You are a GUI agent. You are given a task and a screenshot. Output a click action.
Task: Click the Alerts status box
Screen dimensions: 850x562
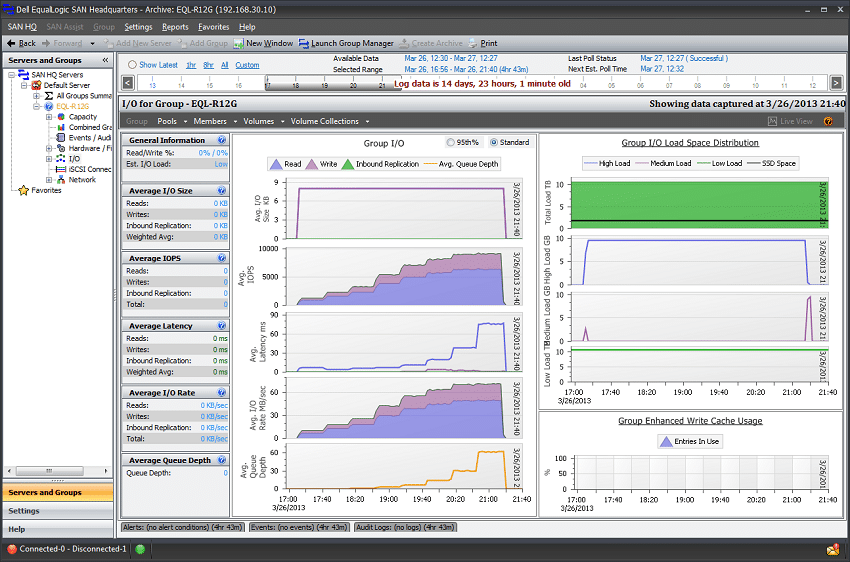[x=182, y=527]
